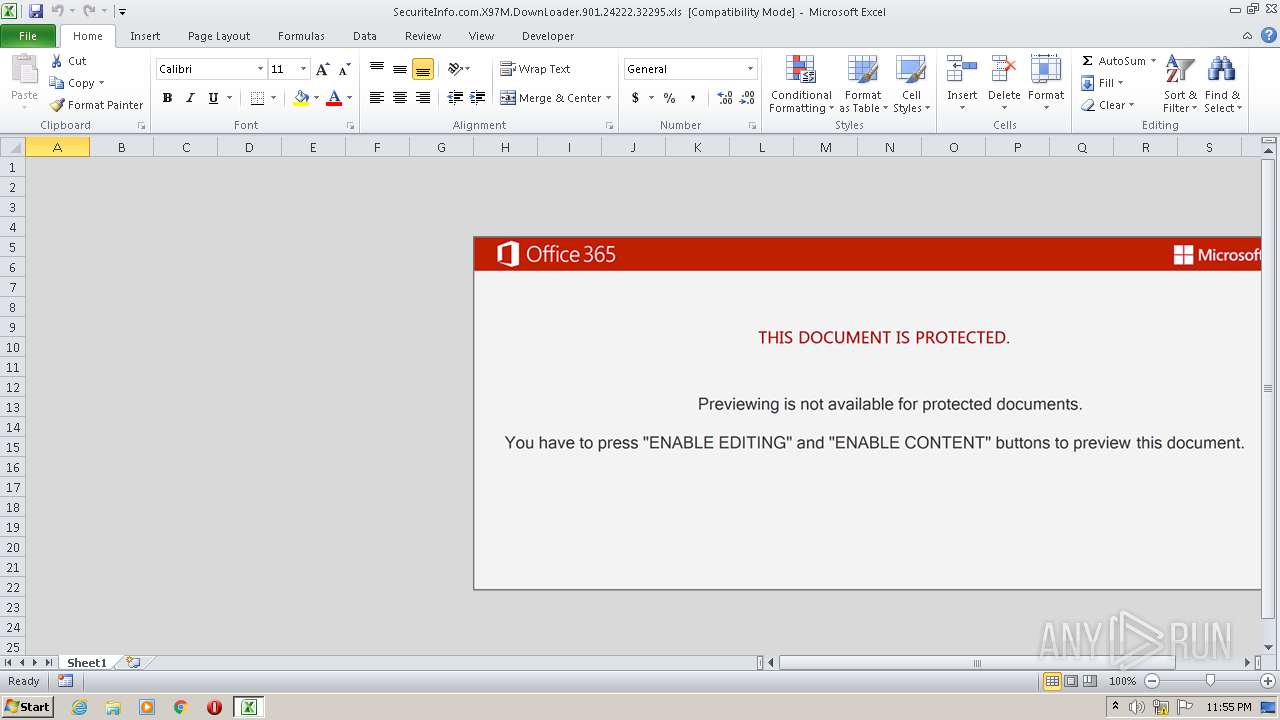1280x720 pixels.
Task: Open the Copy dropdown arrow
Action: 101,83
